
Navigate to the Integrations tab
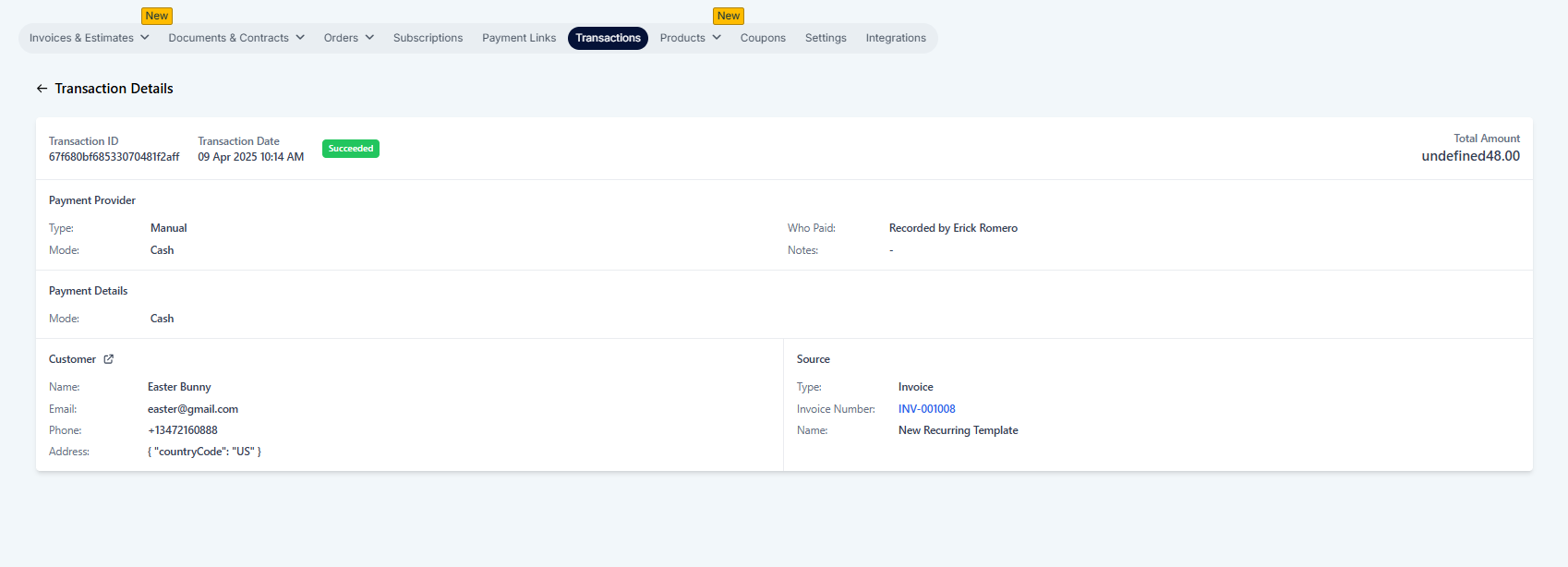tap(896, 38)
